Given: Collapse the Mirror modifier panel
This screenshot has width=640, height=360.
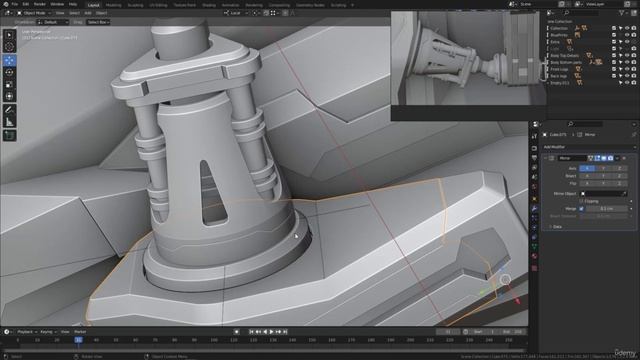Looking at the screenshot, I should [545, 158].
